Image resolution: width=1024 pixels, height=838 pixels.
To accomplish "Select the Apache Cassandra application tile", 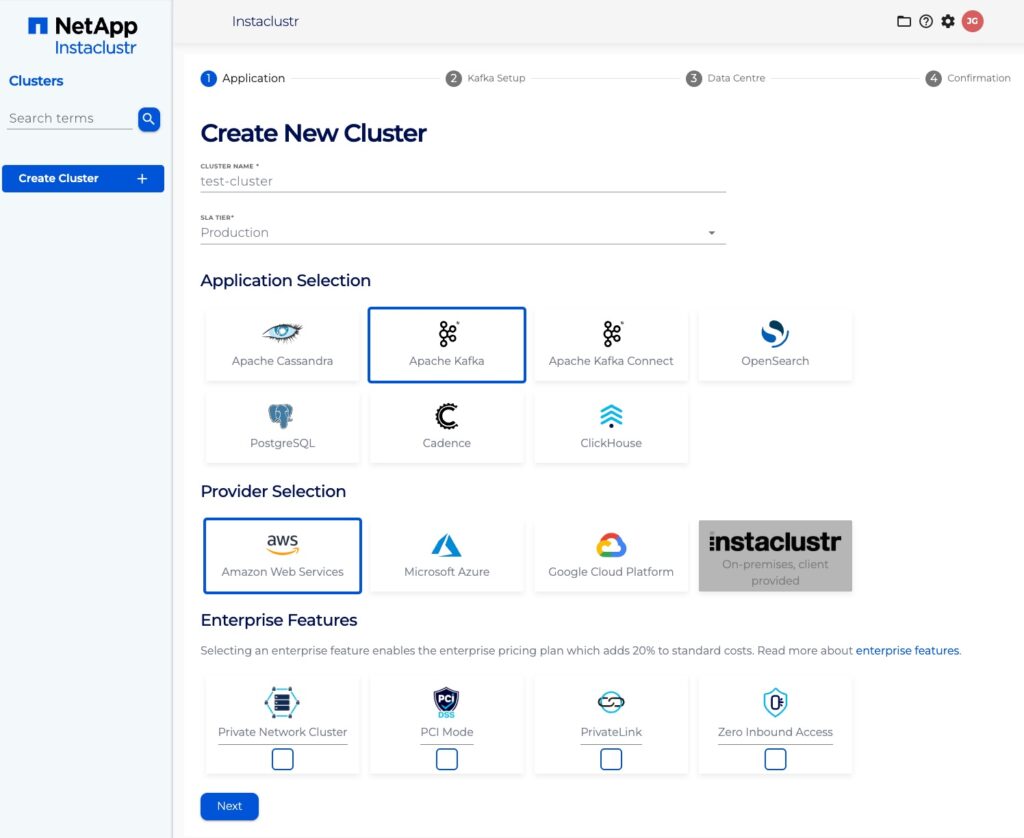I will pos(282,345).
